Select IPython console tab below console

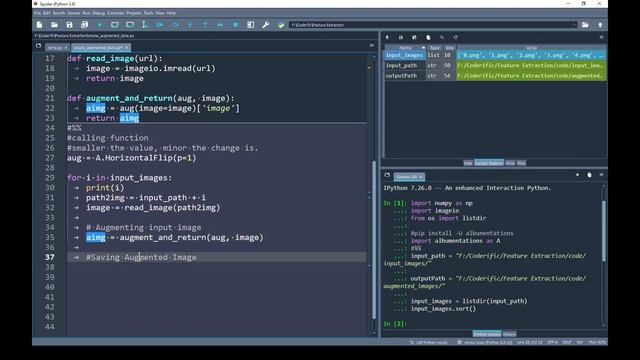tap(487, 334)
